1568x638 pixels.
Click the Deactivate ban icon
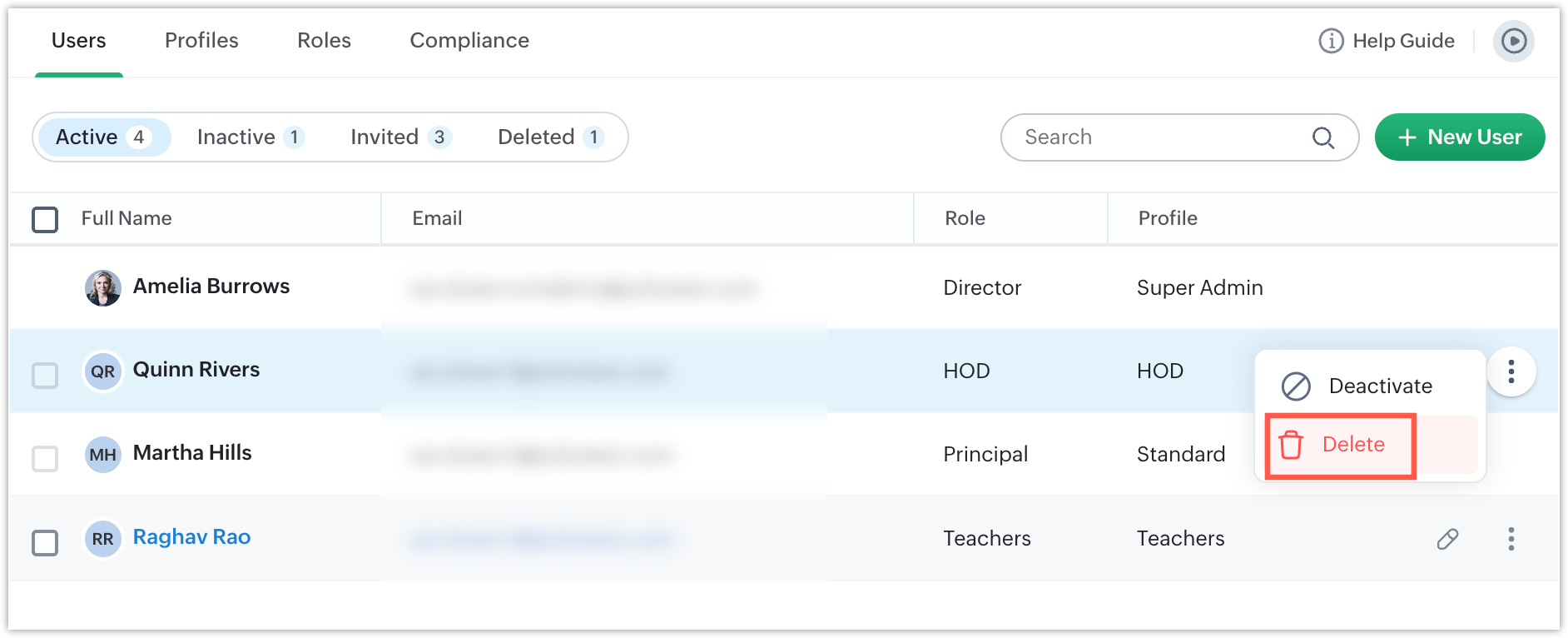(1296, 386)
